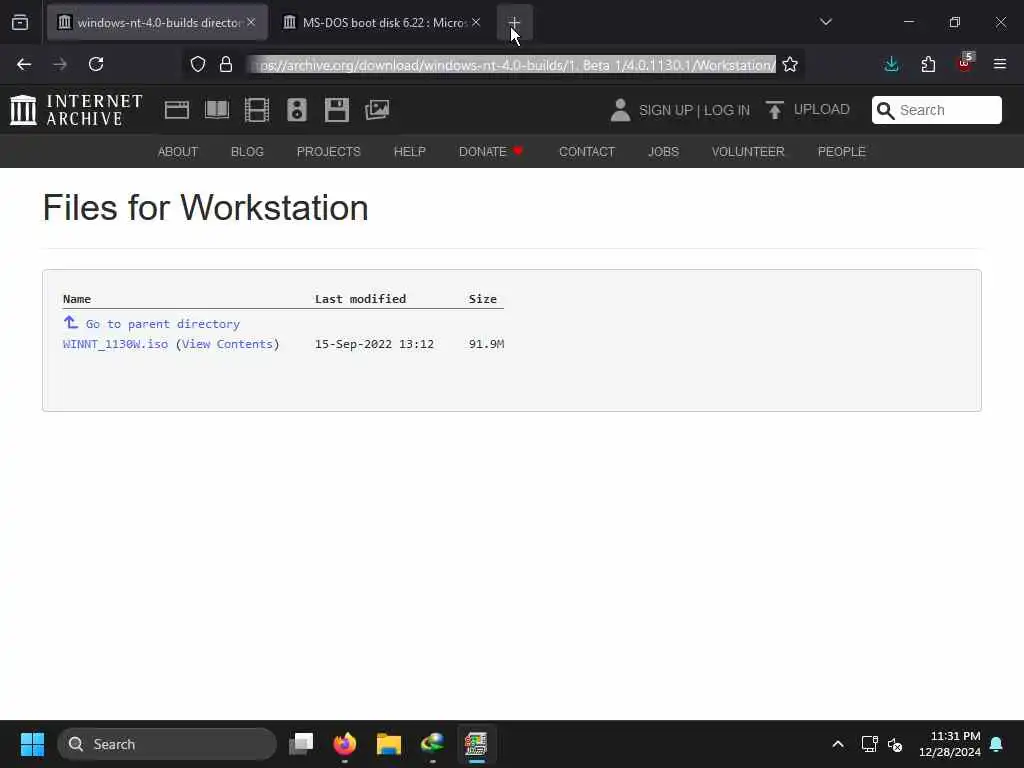Open the notifications bell icon
The image size is (1024, 768).
997,744
